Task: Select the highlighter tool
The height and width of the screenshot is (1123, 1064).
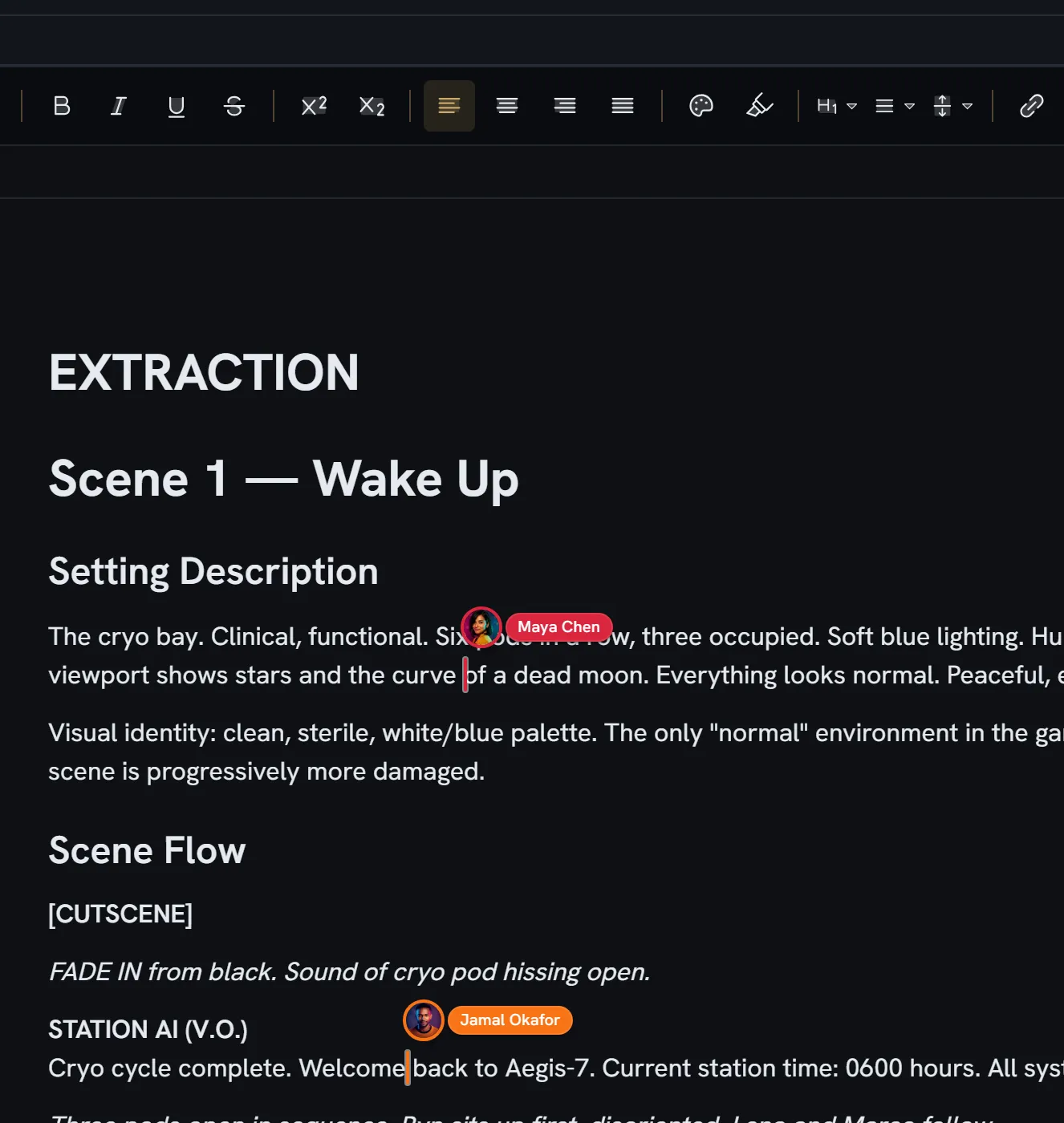Action: (759, 106)
